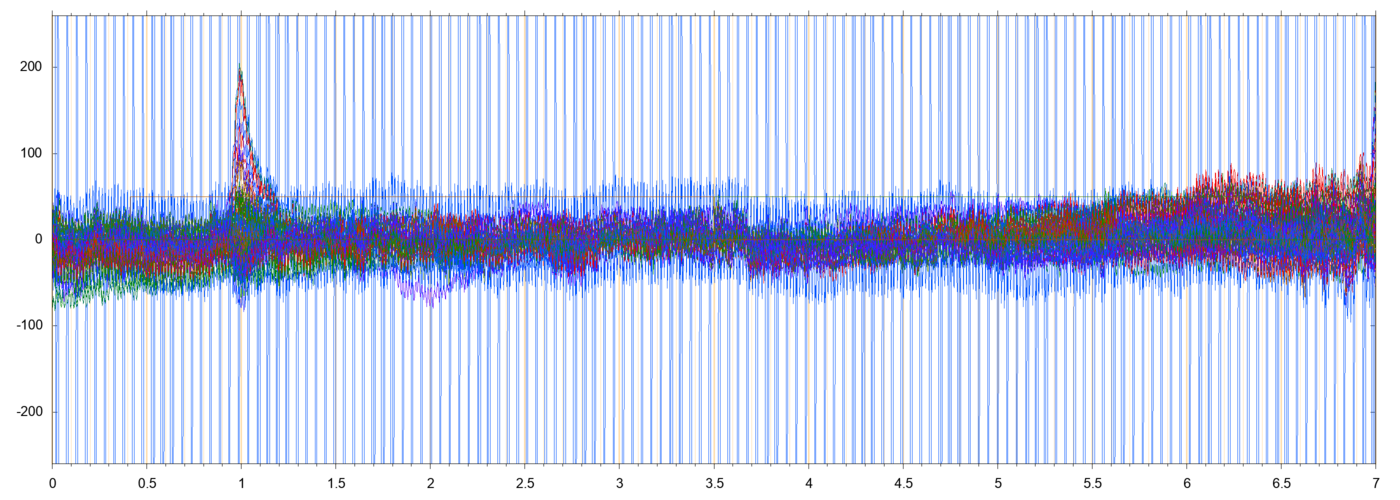Click the 4.5 tick label on the horizontal axis

point(903,482)
